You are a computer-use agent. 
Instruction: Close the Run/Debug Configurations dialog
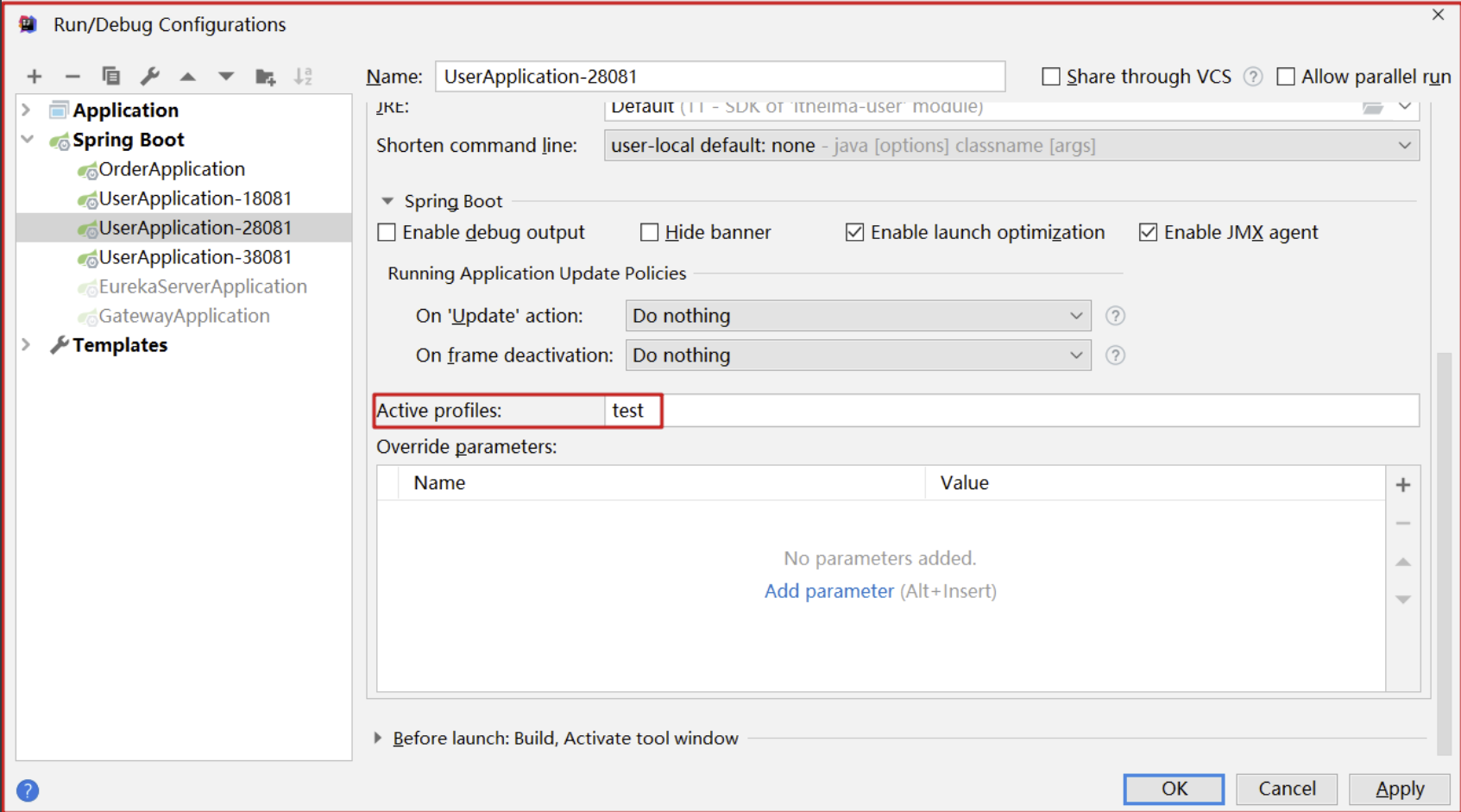1438,15
